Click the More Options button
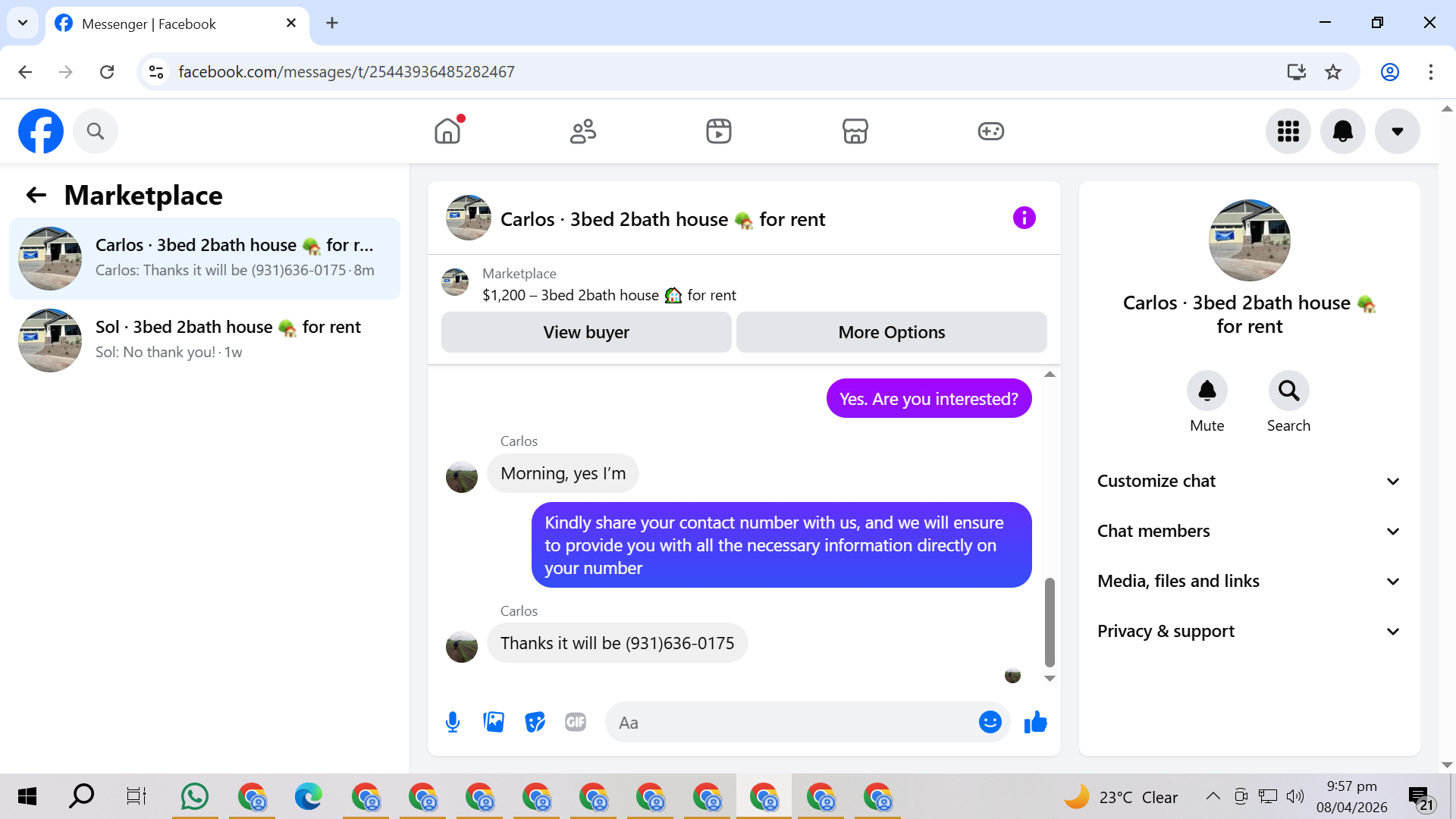Viewport: 1456px width, 819px height. 891,332
